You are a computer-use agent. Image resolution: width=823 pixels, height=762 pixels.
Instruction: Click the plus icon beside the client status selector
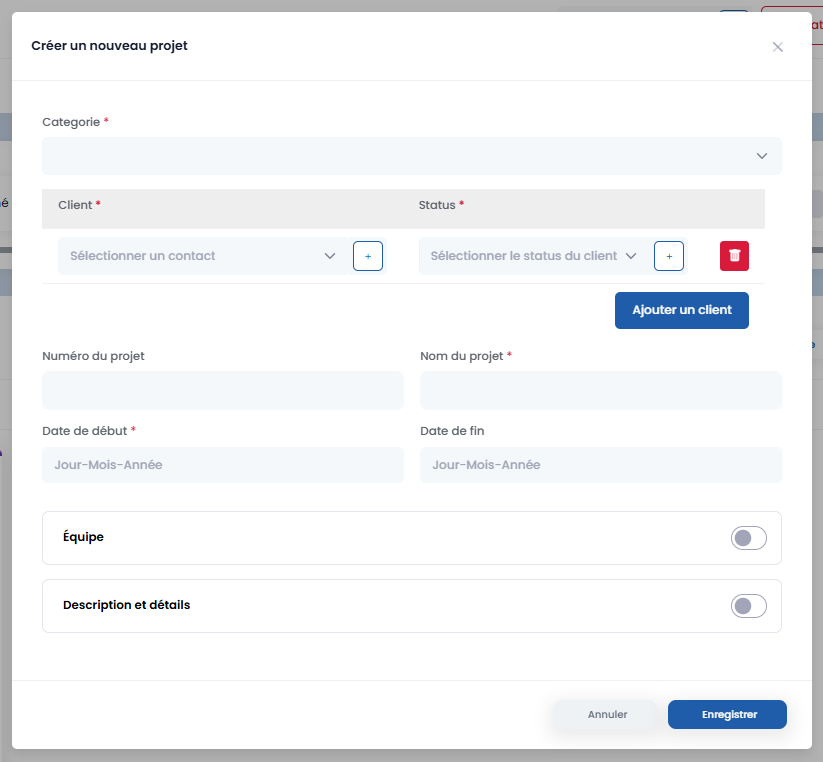coord(669,256)
